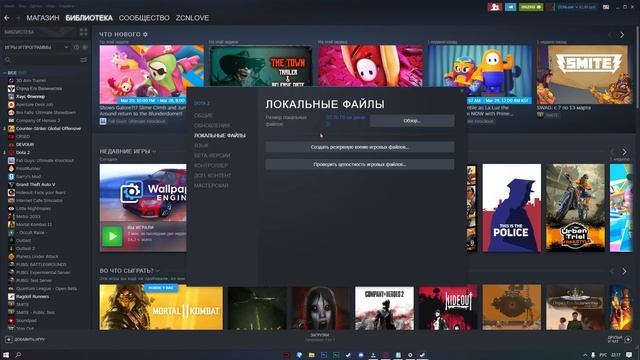
Task: Play Wallpaper Engine with green play button
Action: tap(112, 236)
